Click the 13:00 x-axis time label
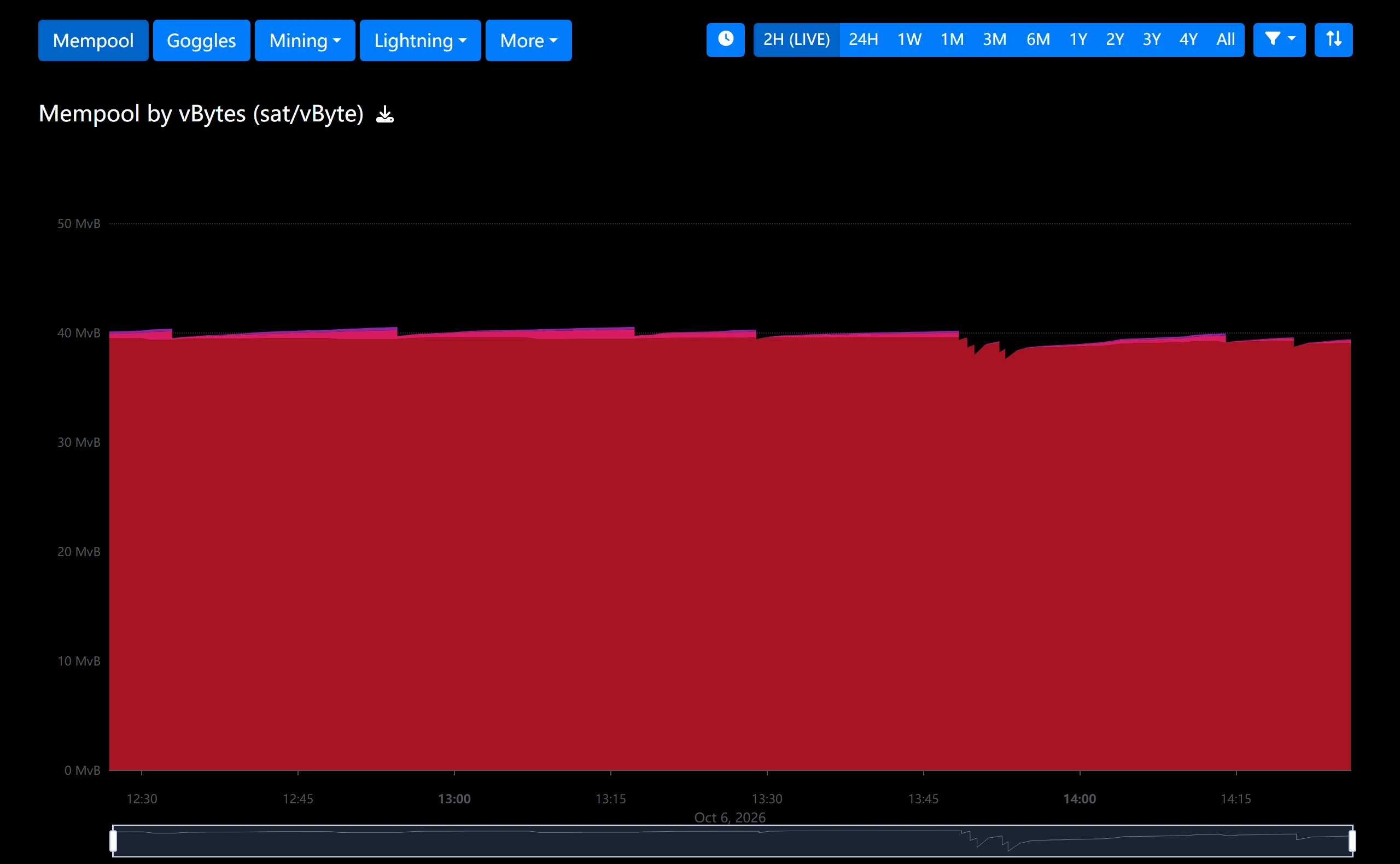Screen dimensions: 1400x864 coord(454,799)
